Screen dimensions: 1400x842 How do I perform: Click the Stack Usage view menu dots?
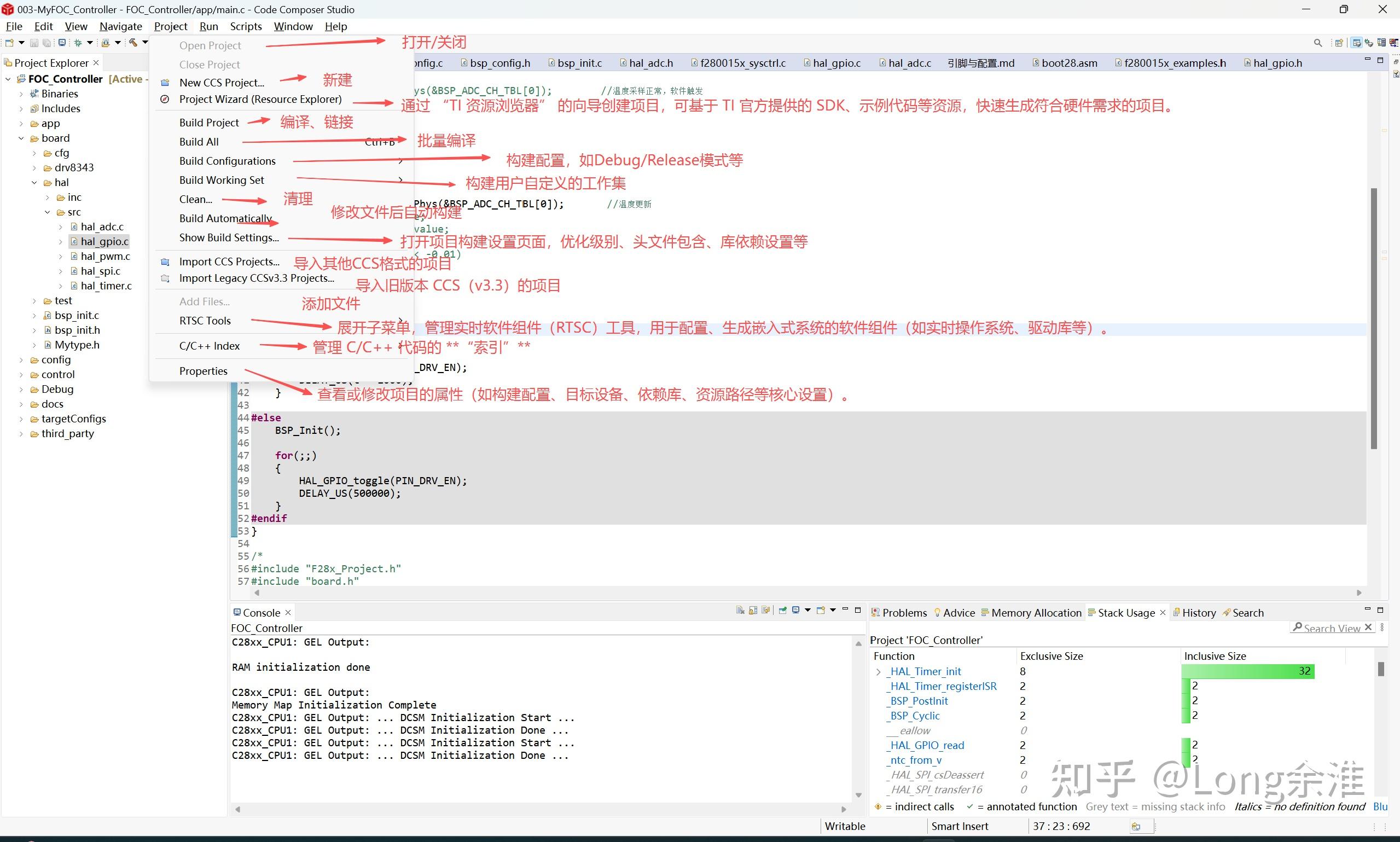pyautogui.click(x=1382, y=628)
